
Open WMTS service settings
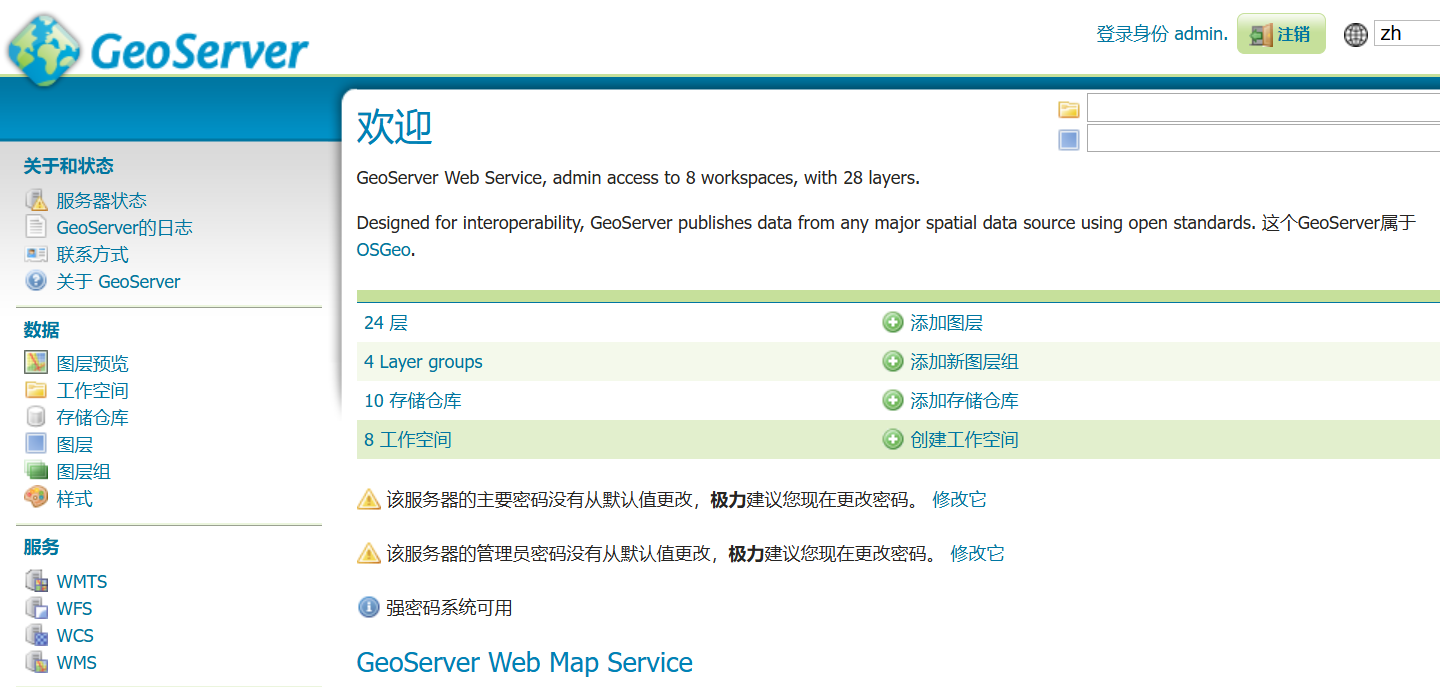click(81, 581)
